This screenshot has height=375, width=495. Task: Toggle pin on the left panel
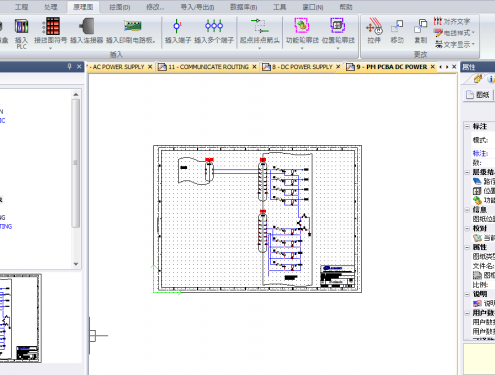69,67
